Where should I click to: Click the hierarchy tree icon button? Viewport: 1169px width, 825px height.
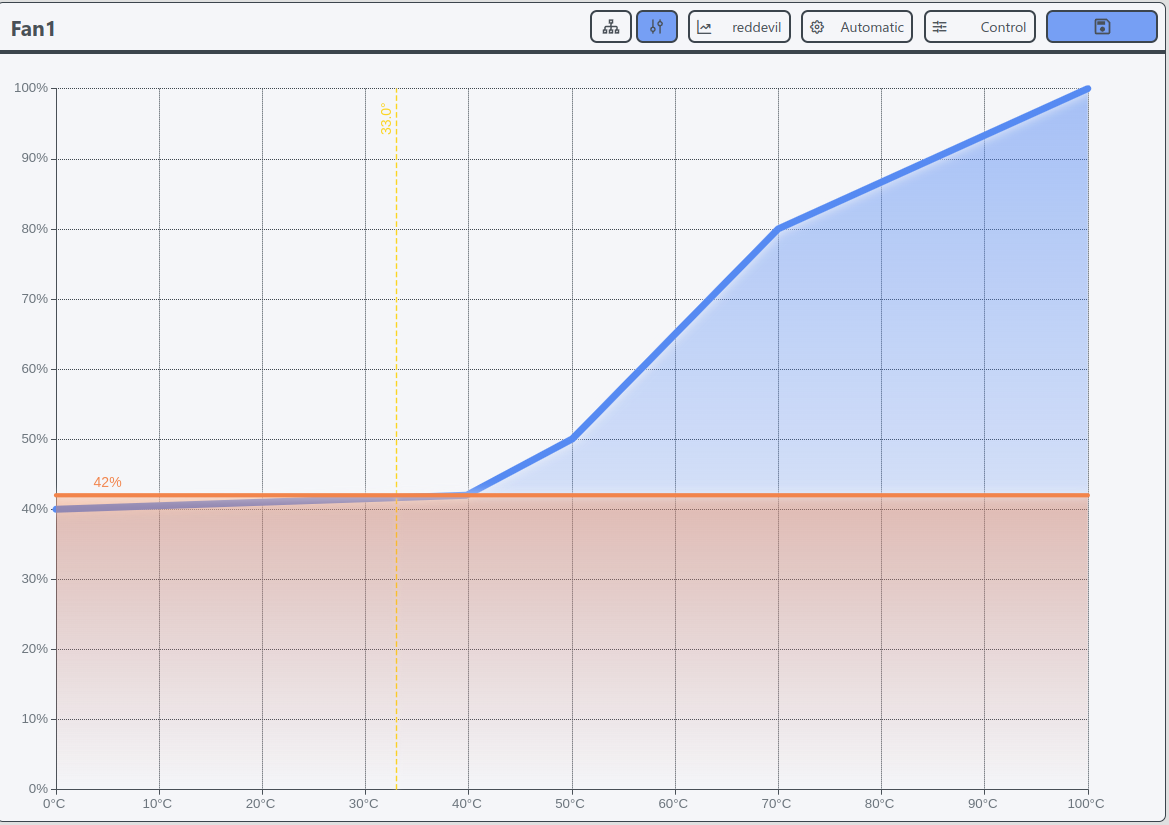point(610,27)
